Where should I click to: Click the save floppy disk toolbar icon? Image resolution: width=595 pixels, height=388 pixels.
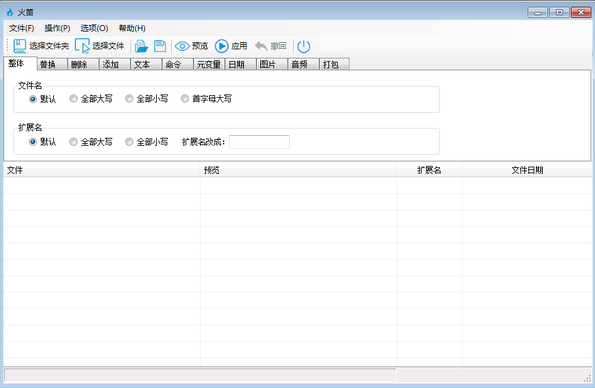point(160,46)
